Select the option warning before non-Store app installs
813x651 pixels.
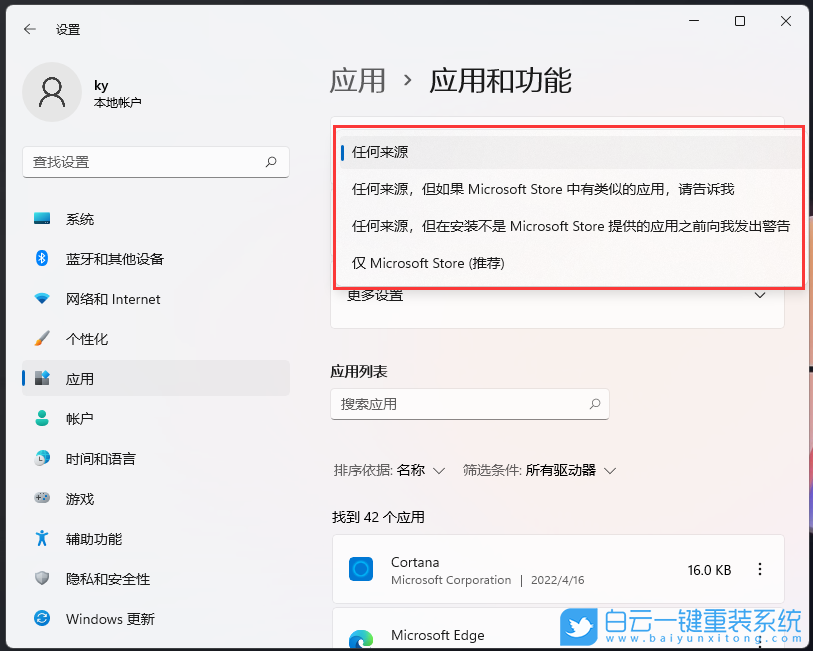coord(570,226)
